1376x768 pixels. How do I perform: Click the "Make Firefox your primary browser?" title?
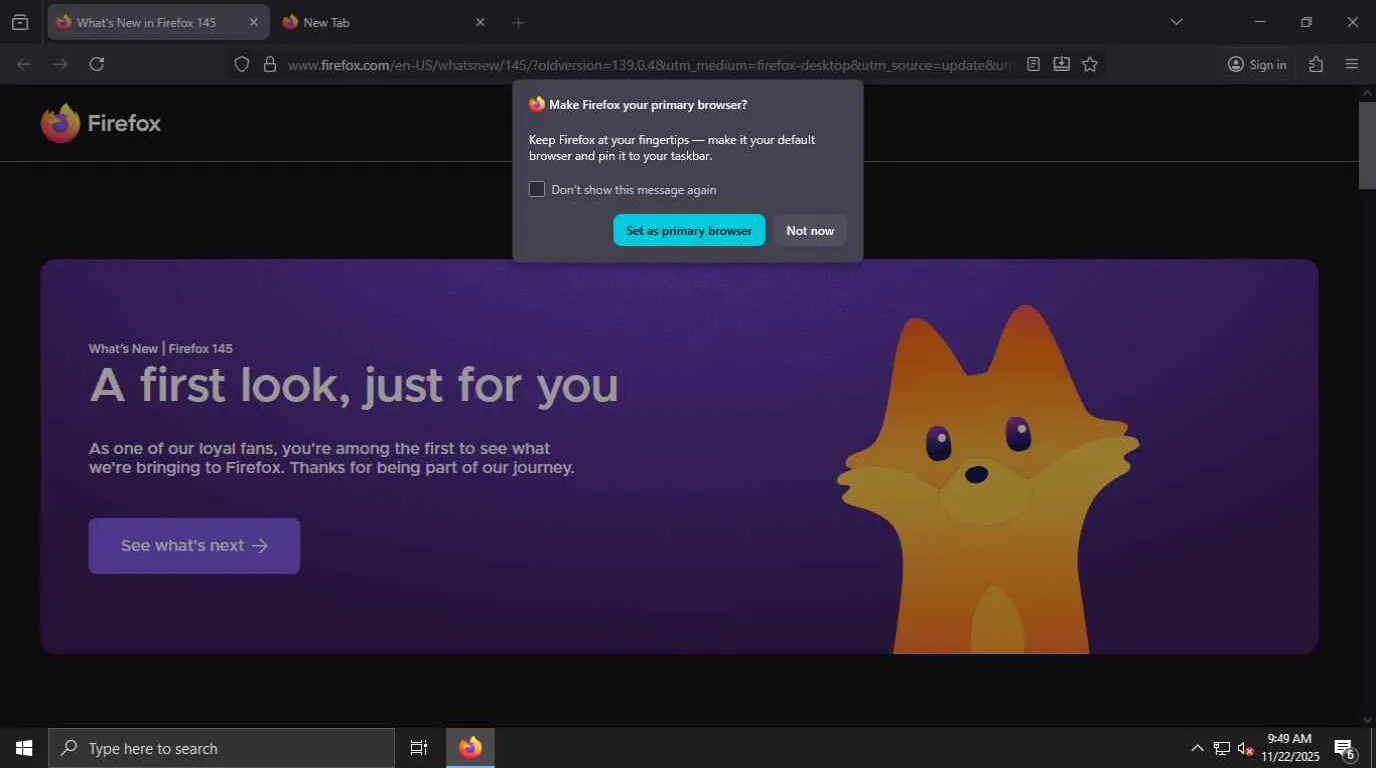[648, 105]
